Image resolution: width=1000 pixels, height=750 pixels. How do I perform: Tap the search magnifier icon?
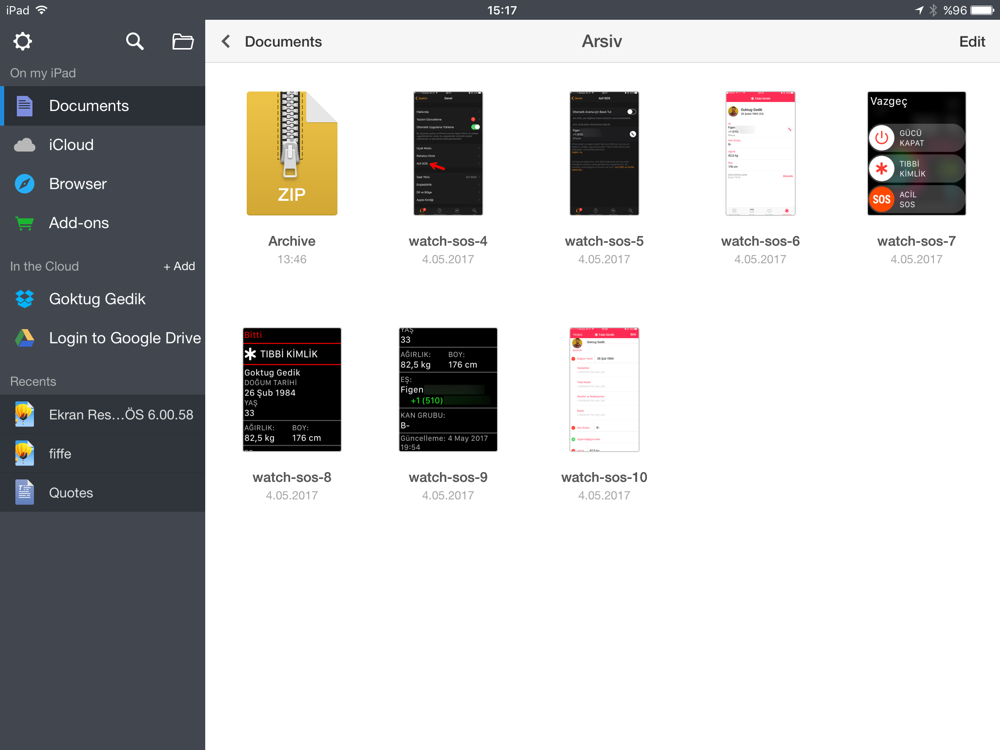click(x=134, y=41)
